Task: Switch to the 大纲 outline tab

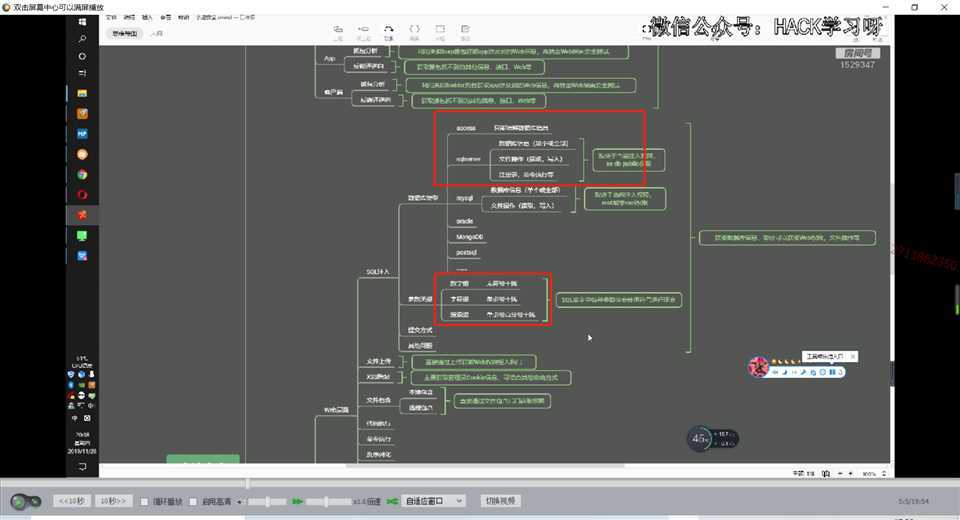Action: point(157,34)
